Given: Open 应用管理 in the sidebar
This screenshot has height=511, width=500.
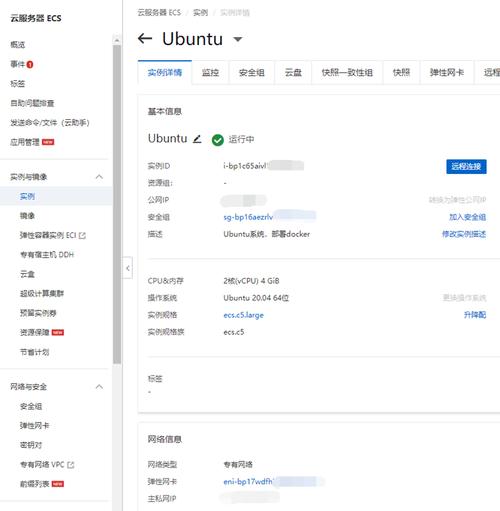Looking at the screenshot, I should [x=25, y=142].
